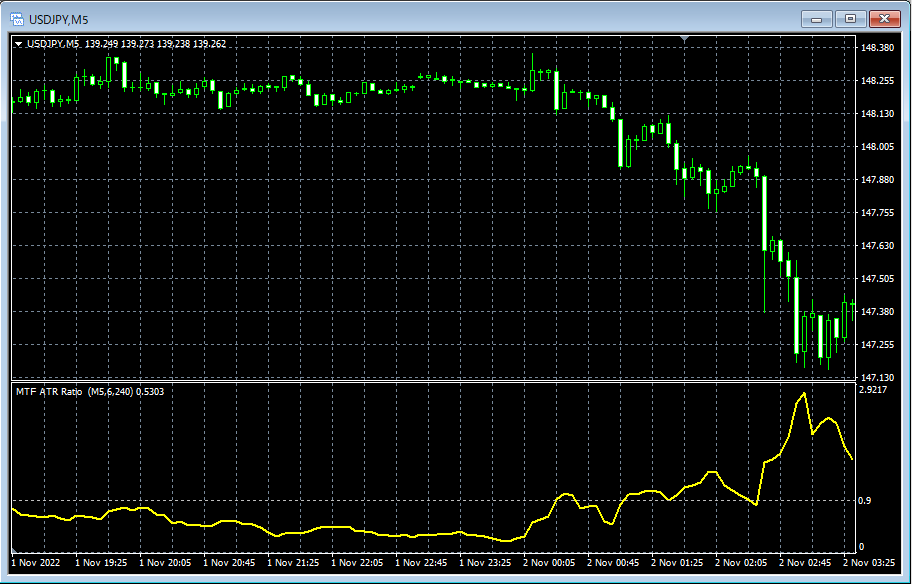Click the 1 Nov 21:25 time label

pyautogui.click(x=293, y=562)
